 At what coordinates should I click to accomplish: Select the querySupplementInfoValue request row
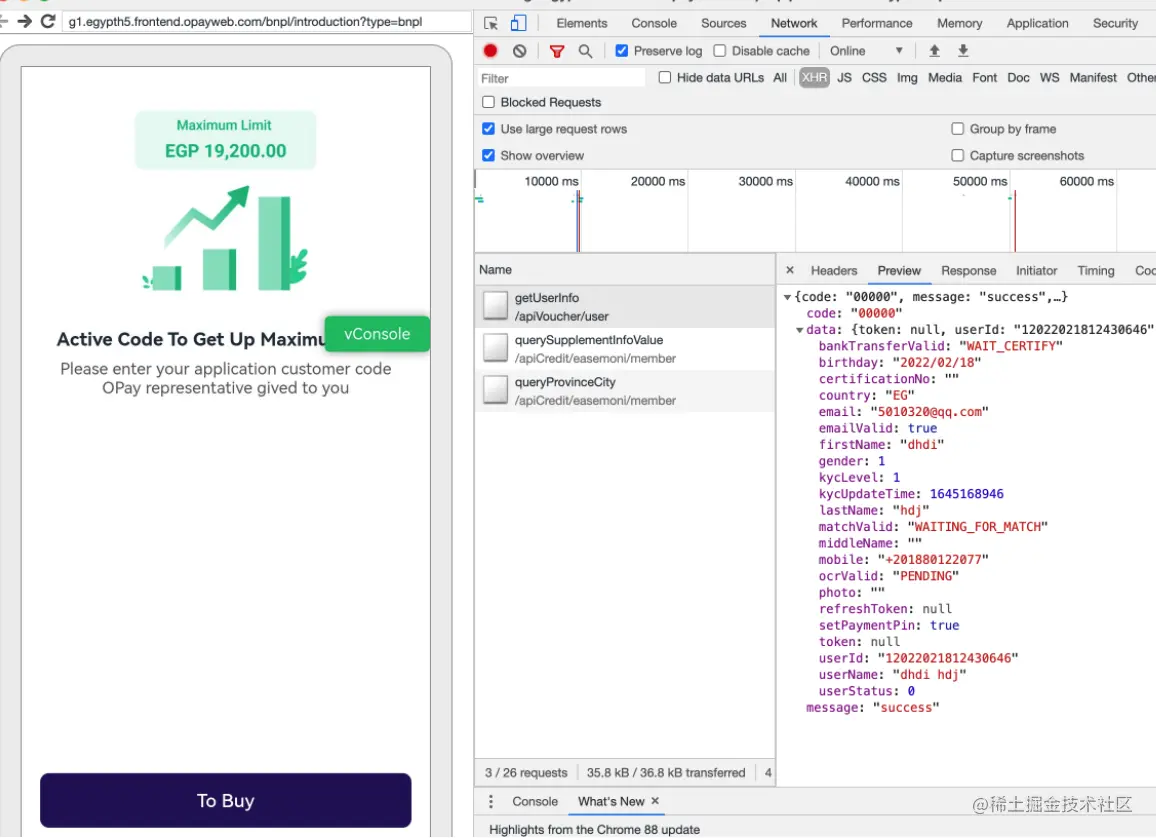point(625,349)
